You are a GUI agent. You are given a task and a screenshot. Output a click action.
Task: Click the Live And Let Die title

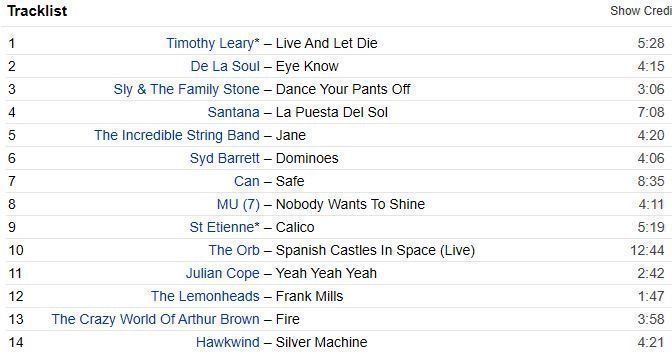point(327,43)
